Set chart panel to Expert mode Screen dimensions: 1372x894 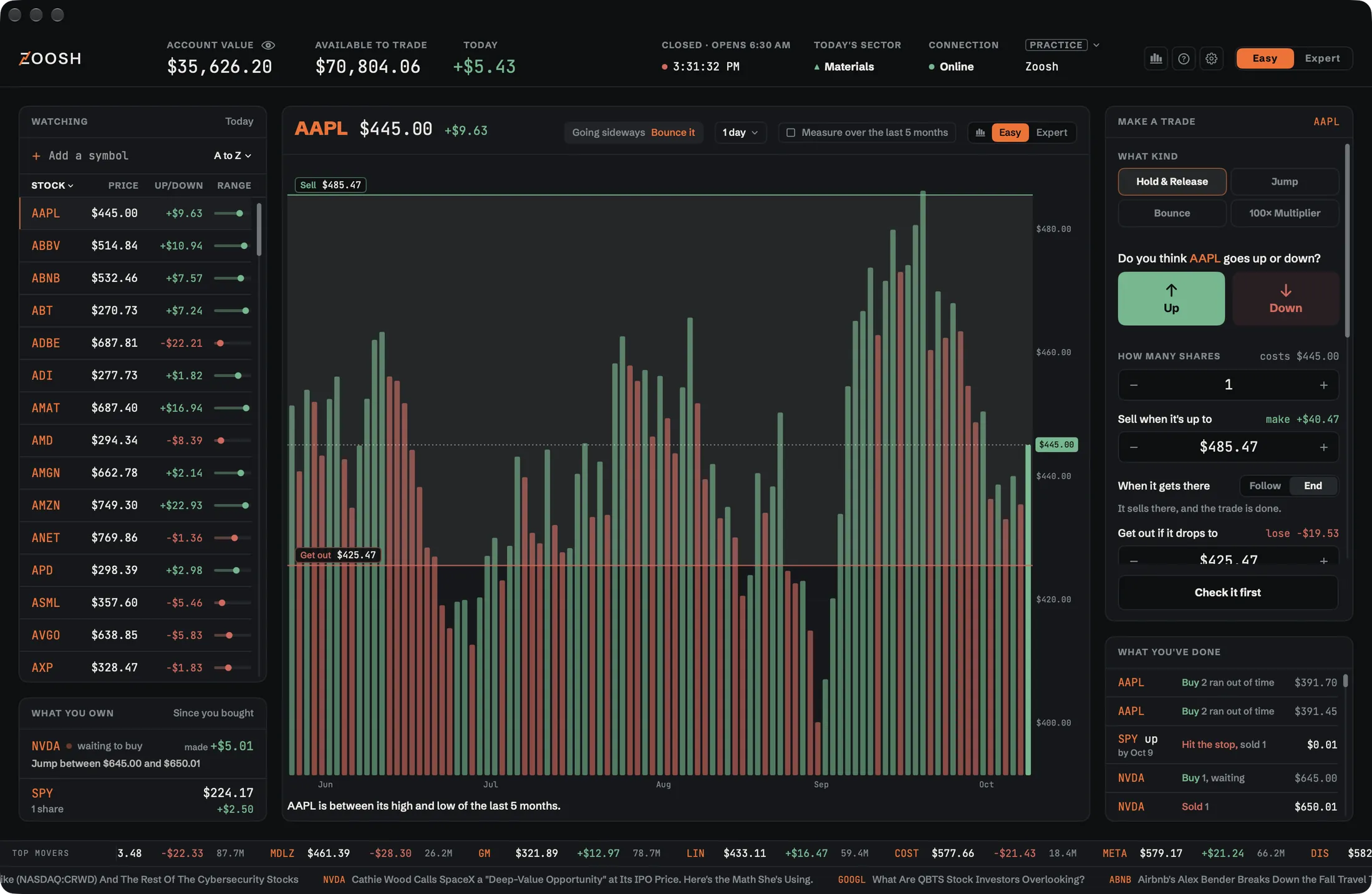point(1051,132)
